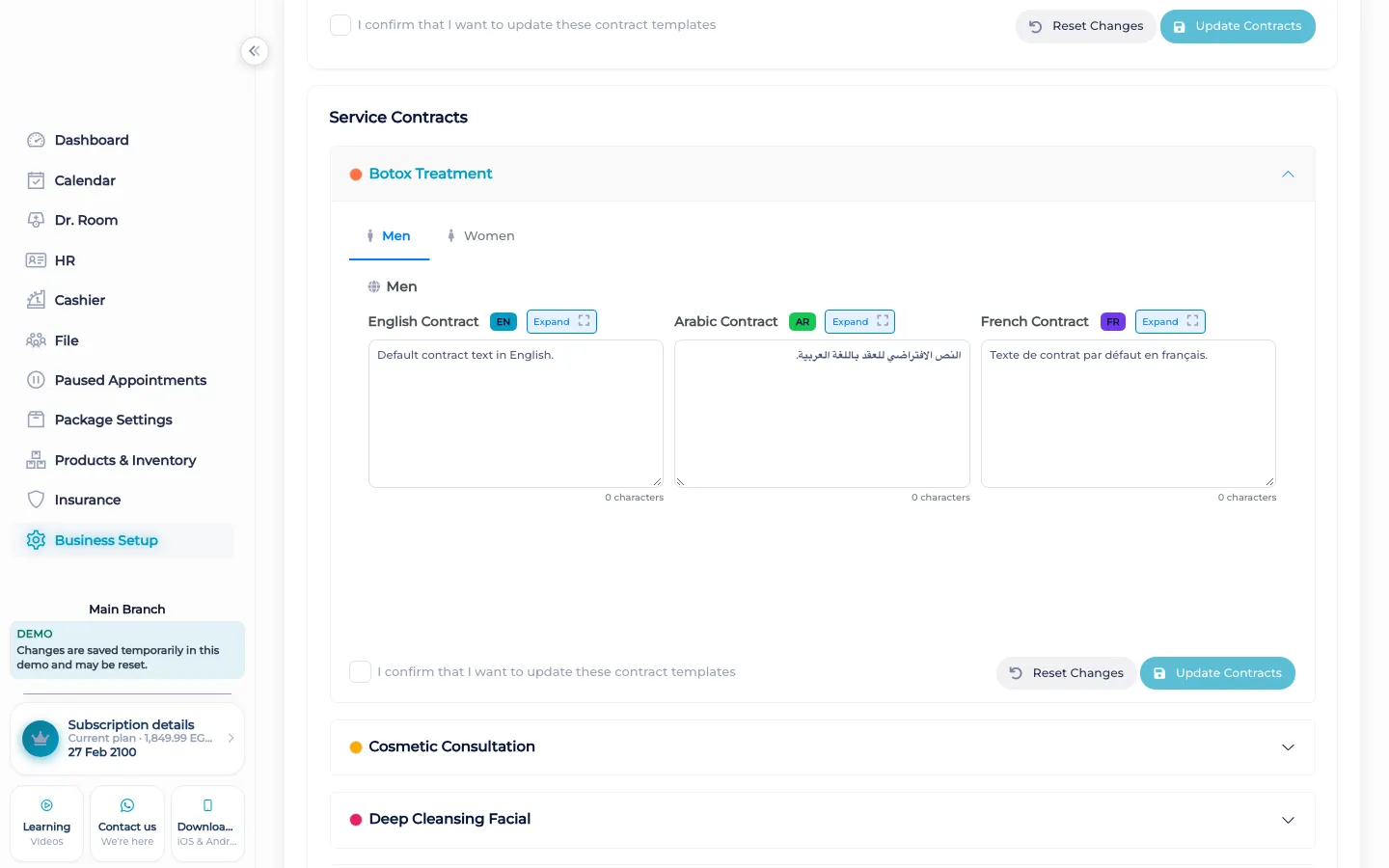Viewport: 1389px width, 868px height.
Task: Open Subscription details arrow
Action: [x=231, y=739]
